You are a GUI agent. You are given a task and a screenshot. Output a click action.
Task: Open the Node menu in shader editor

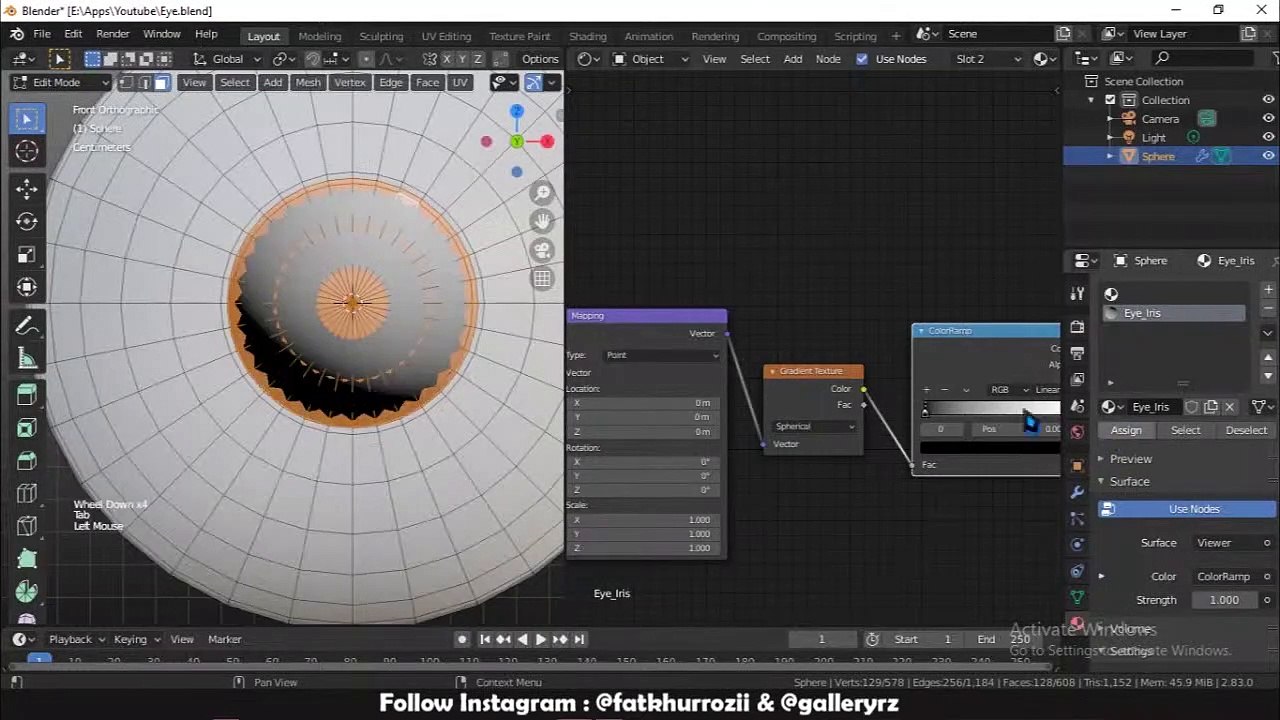[x=828, y=59]
